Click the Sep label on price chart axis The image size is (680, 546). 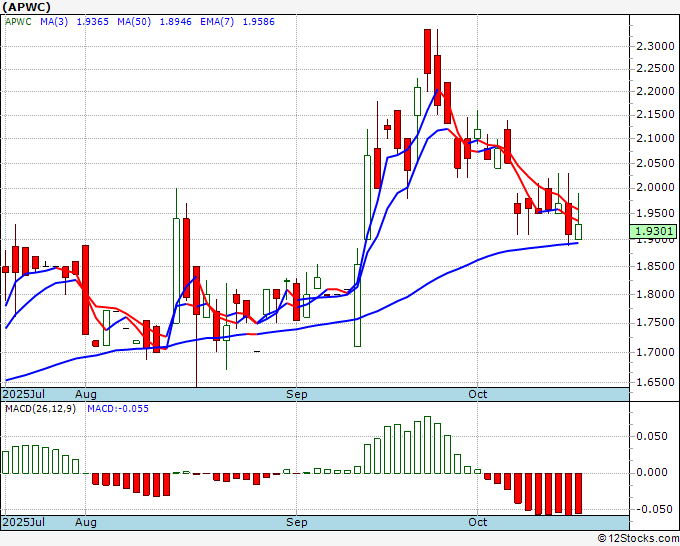click(x=297, y=395)
